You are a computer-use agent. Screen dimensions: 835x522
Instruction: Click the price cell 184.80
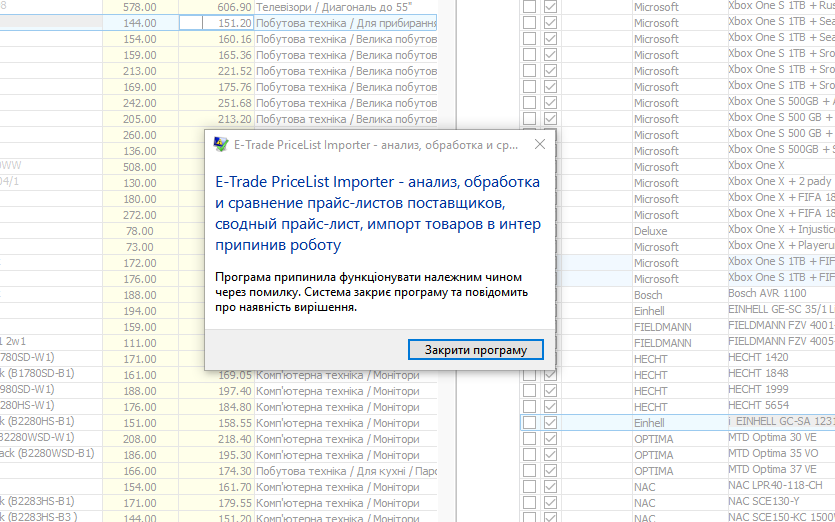click(216, 407)
